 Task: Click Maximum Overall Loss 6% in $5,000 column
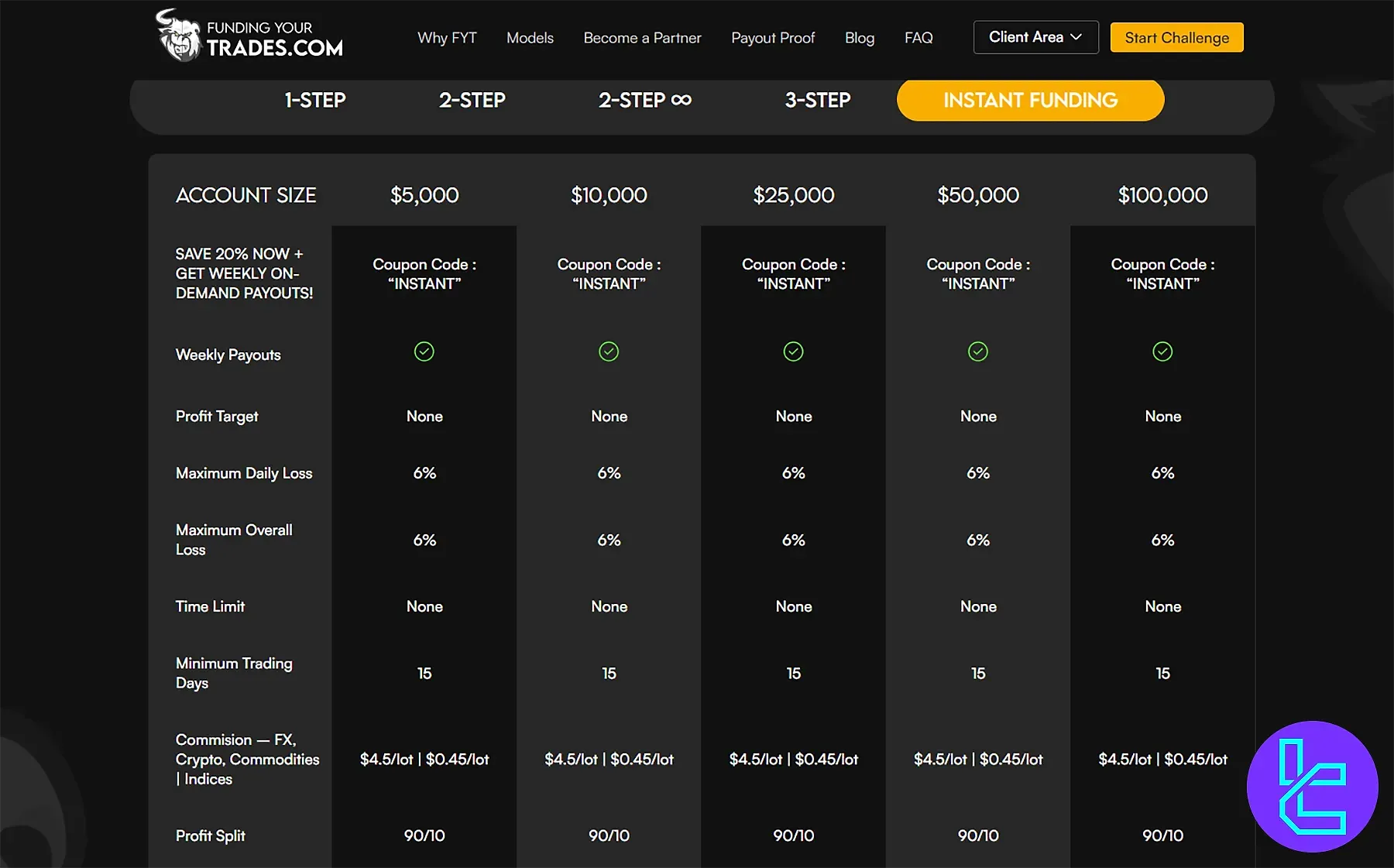click(x=424, y=540)
